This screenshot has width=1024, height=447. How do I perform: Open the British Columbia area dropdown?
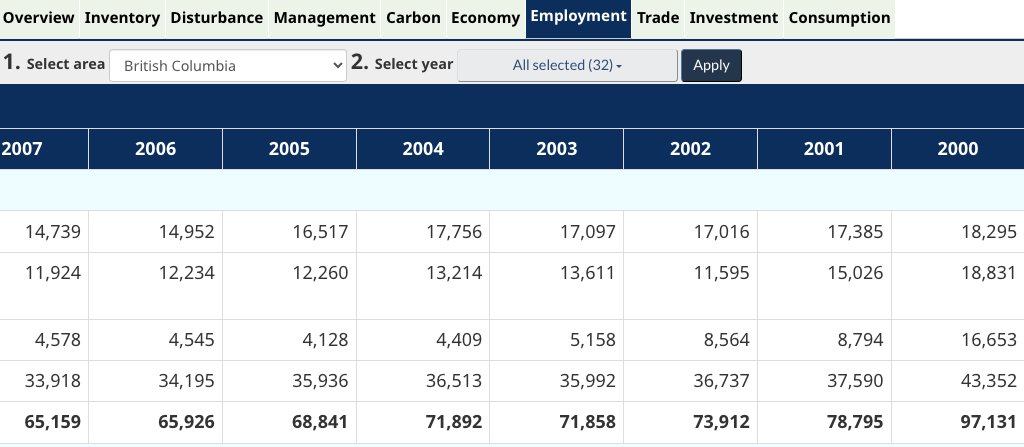pyautogui.click(x=228, y=65)
